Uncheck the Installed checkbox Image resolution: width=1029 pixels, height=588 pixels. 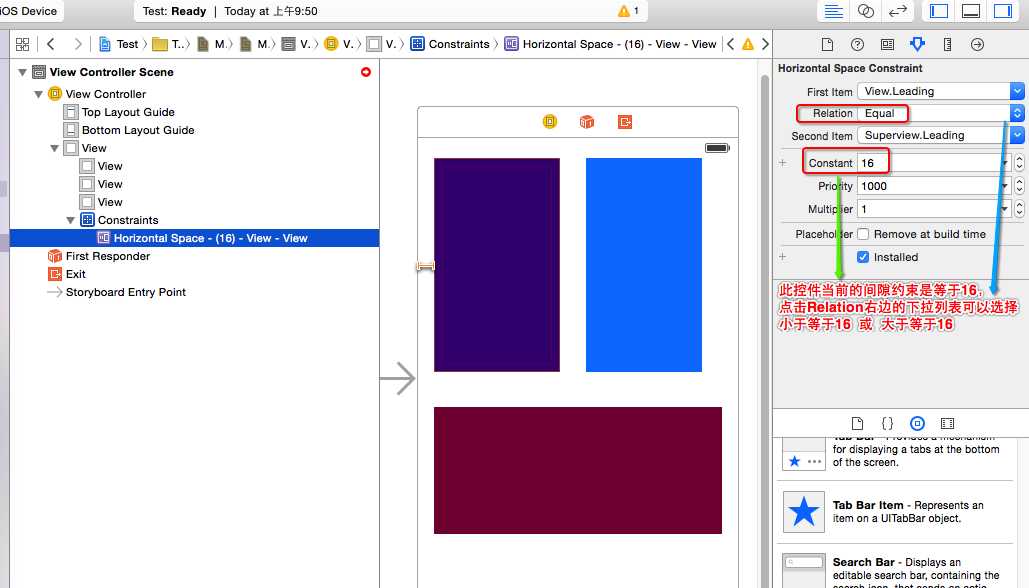coord(864,257)
